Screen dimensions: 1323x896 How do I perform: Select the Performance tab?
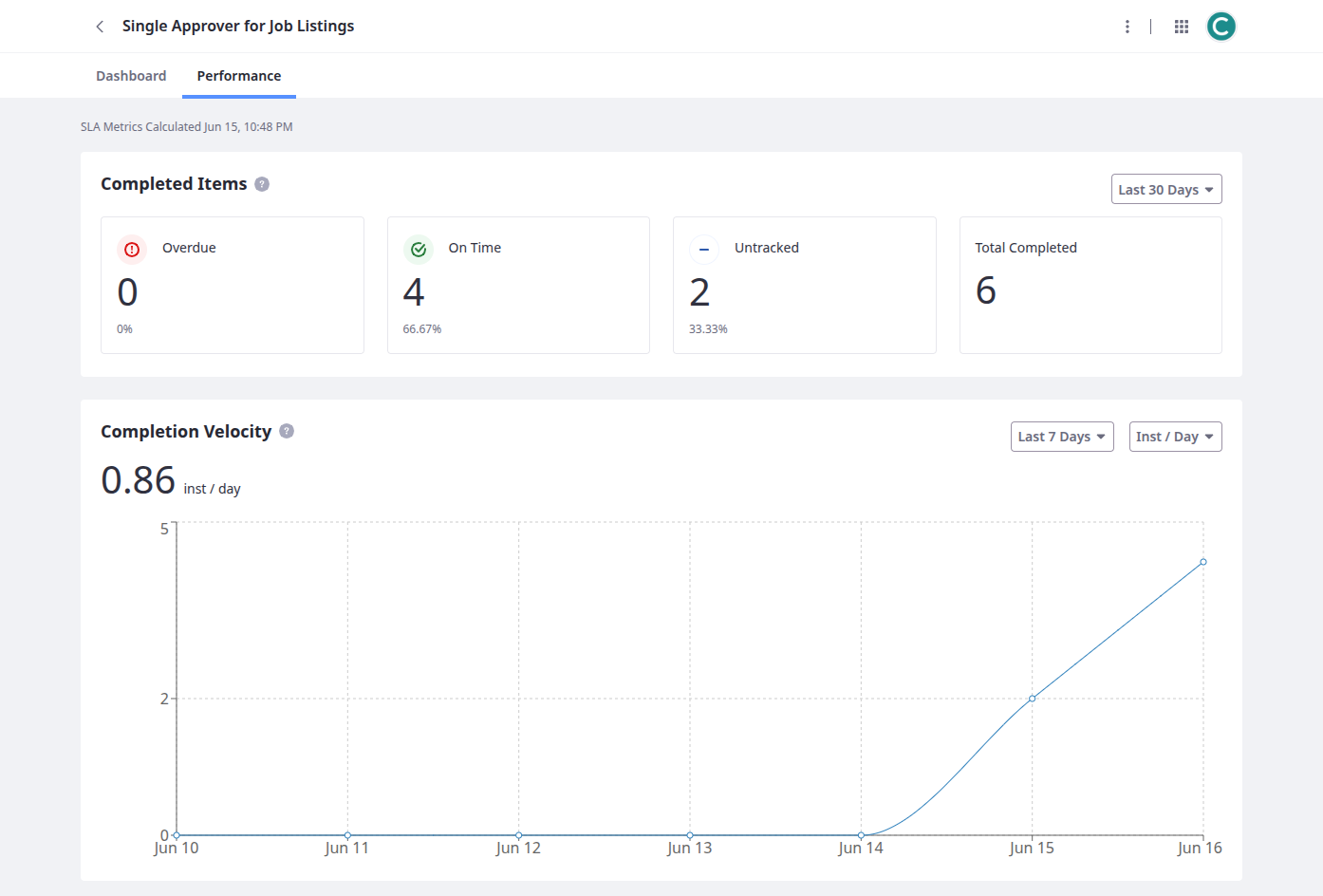point(239,76)
